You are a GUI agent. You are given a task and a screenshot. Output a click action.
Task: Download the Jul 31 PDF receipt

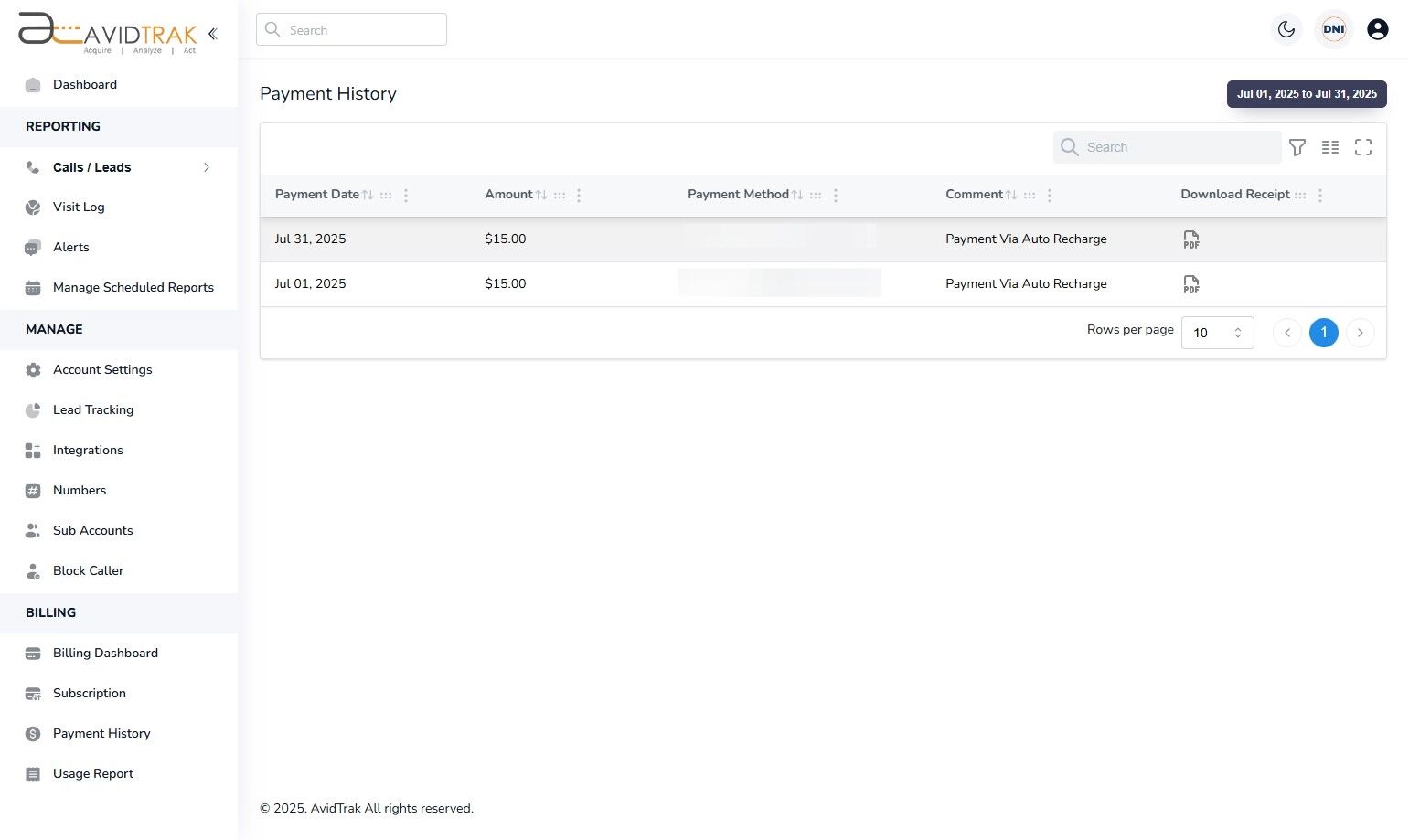click(1190, 239)
